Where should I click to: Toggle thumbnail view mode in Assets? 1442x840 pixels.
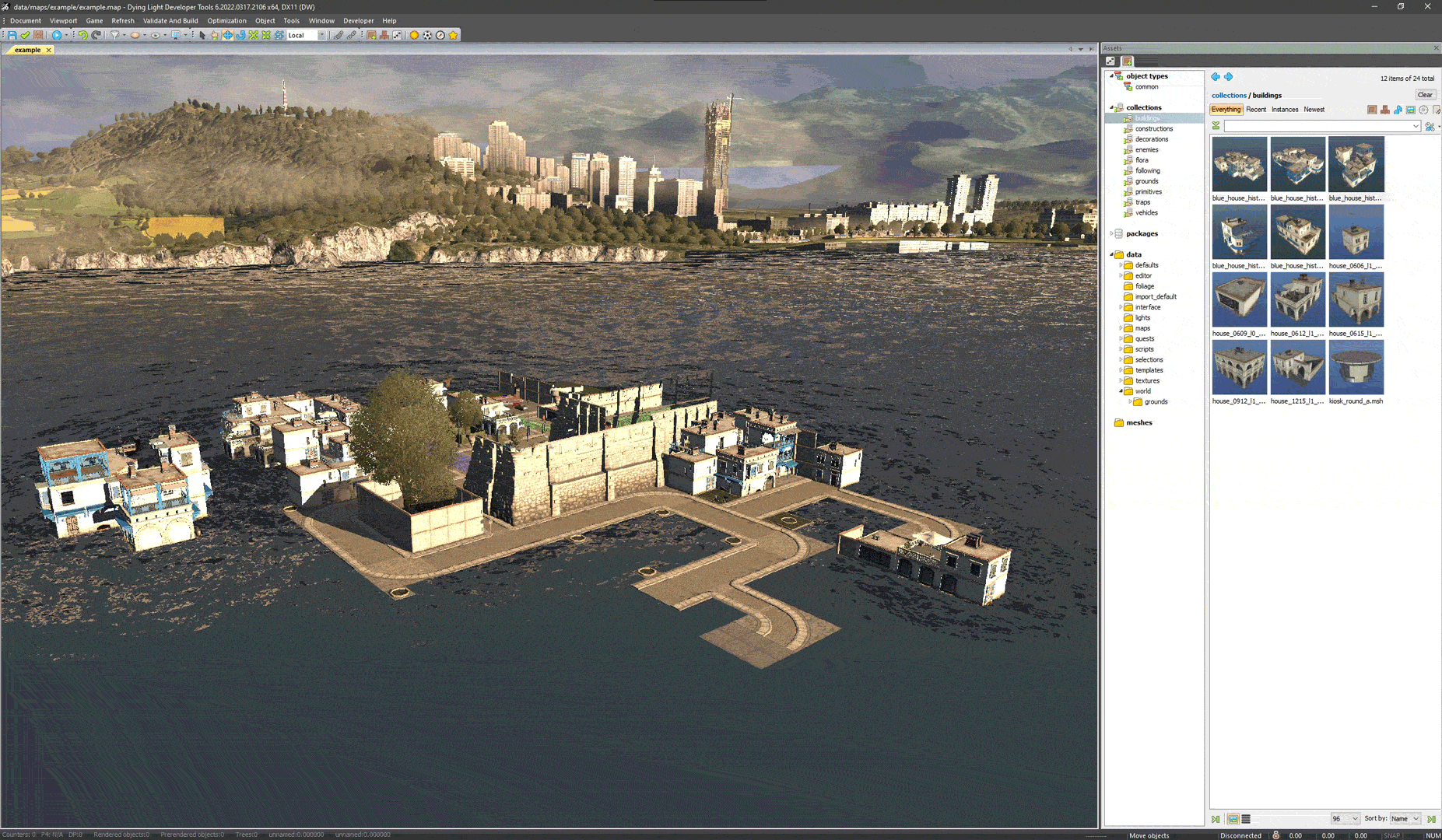(x=1233, y=819)
